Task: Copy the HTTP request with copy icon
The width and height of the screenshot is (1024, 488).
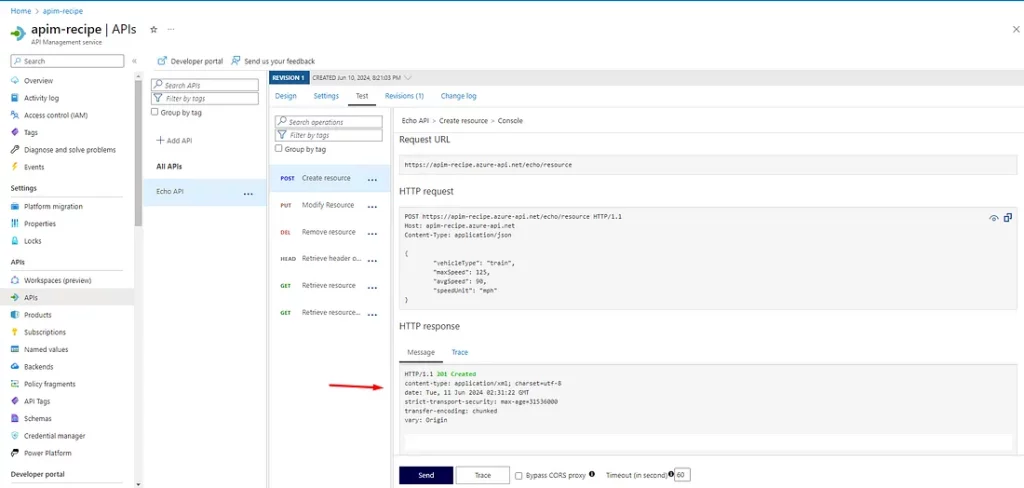Action: [1008, 218]
